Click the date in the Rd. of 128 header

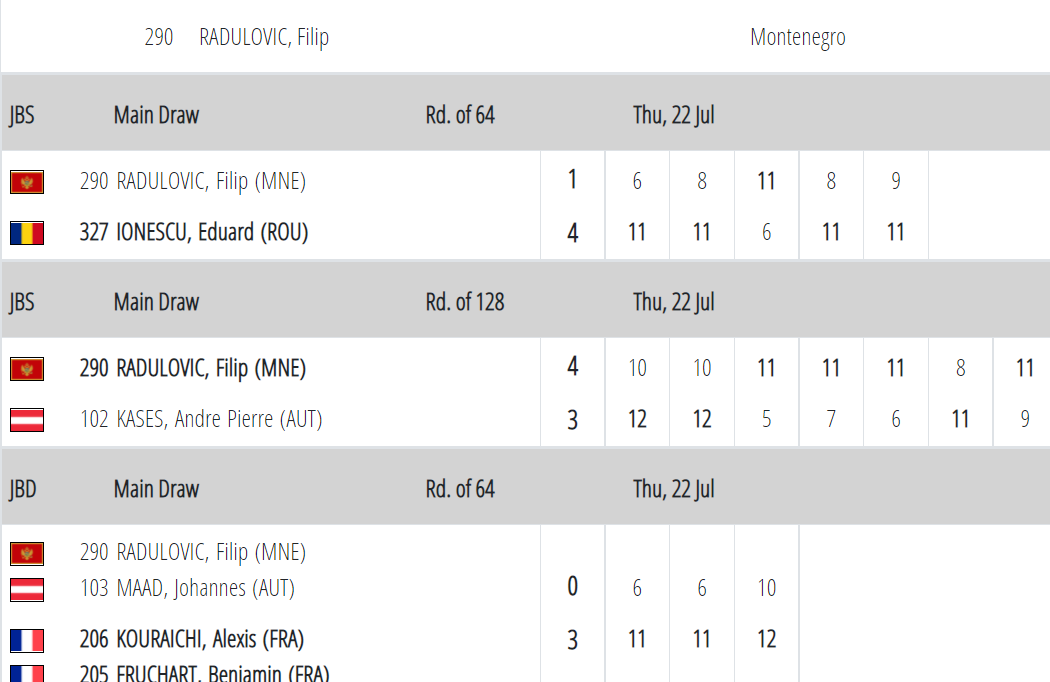tap(673, 302)
